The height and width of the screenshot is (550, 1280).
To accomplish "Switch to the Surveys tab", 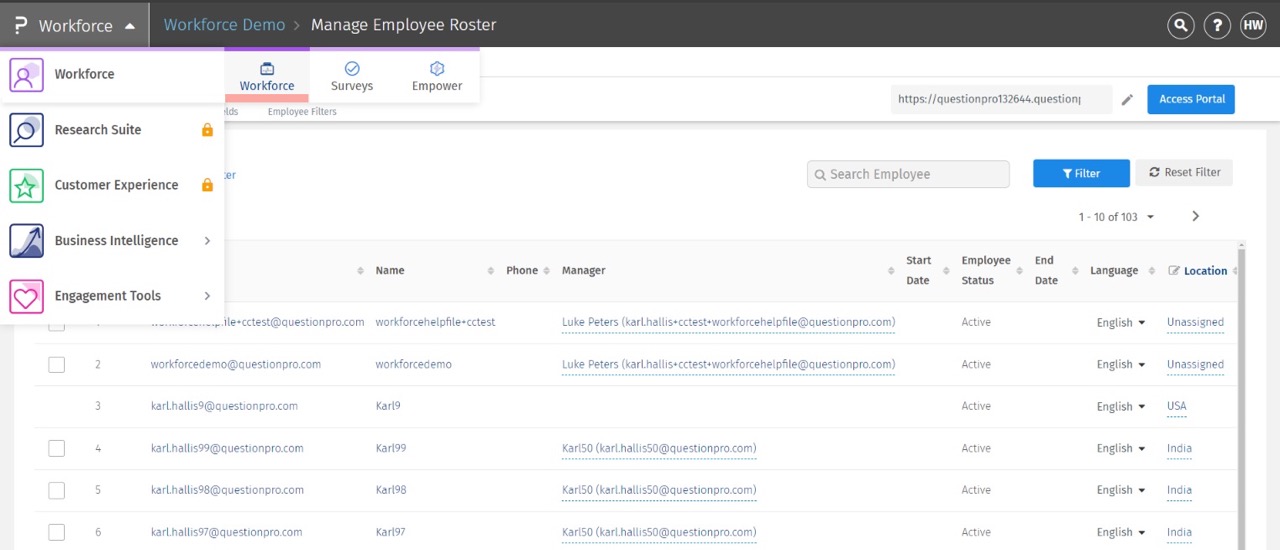I will point(352,77).
